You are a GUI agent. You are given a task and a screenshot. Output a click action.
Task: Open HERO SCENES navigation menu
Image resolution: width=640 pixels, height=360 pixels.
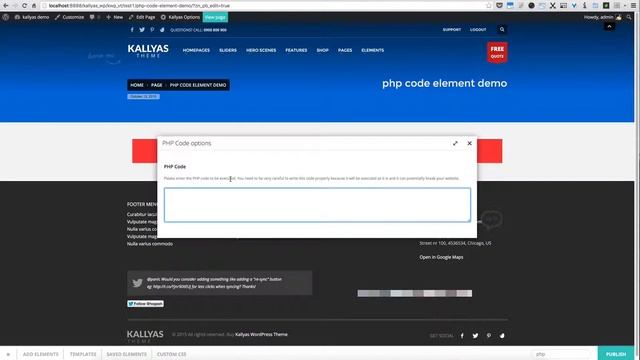pos(261,50)
